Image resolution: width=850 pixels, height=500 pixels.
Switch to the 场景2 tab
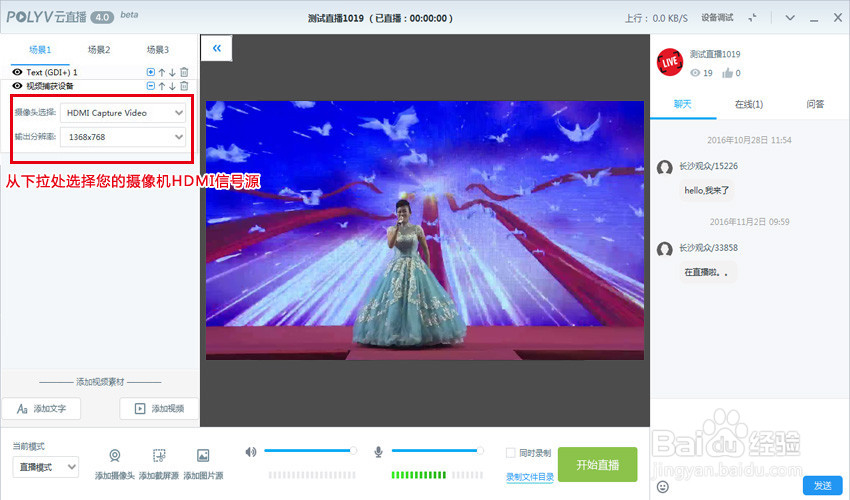click(99, 50)
